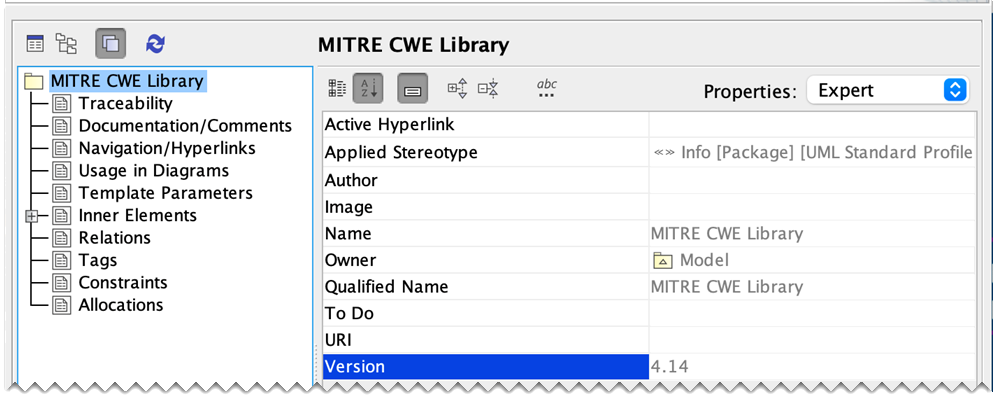Click the Author value field
999x402 pixels.
(810, 181)
